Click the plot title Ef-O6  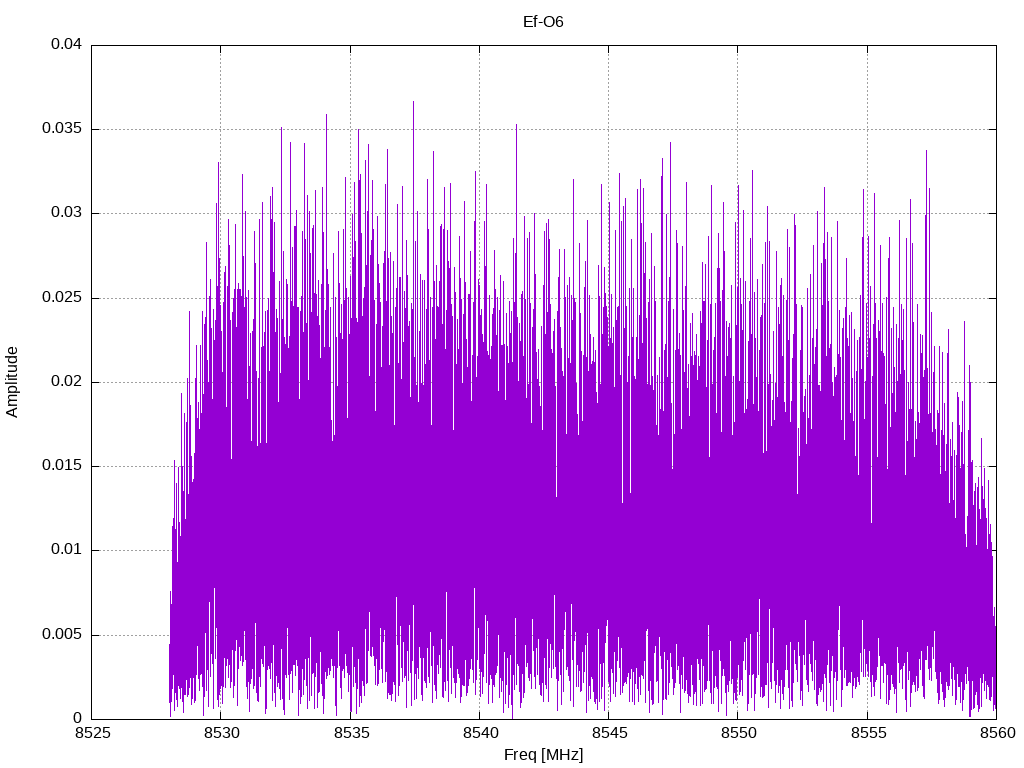[543, 22]
